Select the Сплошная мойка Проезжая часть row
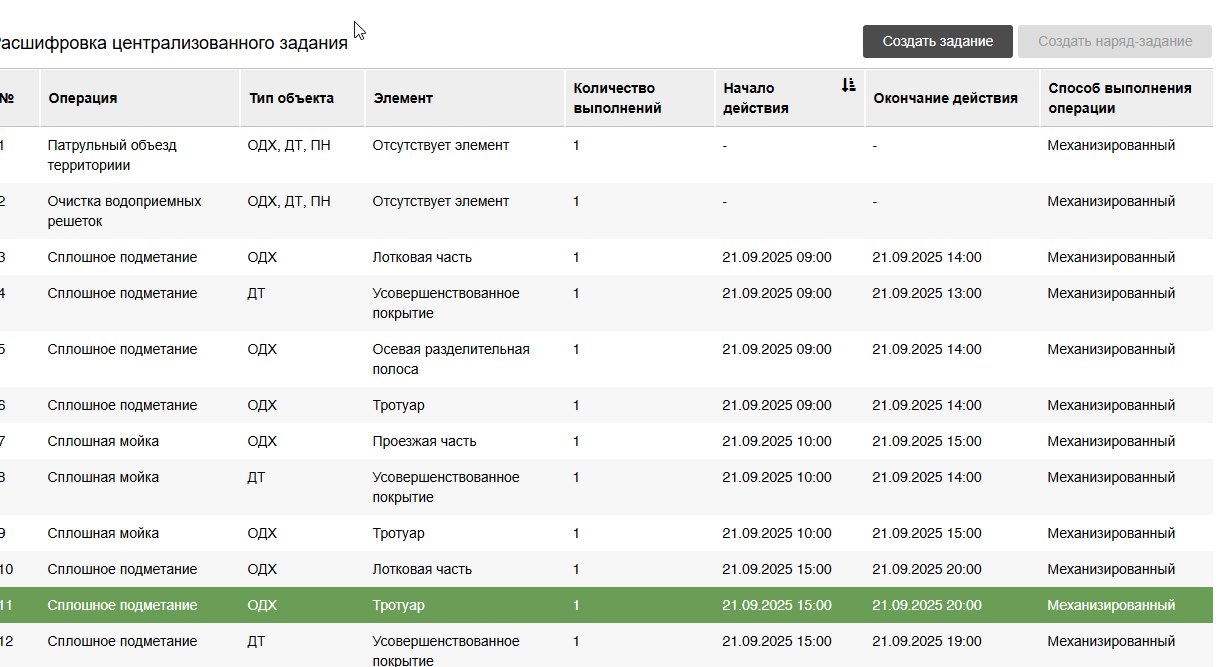 pyautogui.click(x=606, y=441)
